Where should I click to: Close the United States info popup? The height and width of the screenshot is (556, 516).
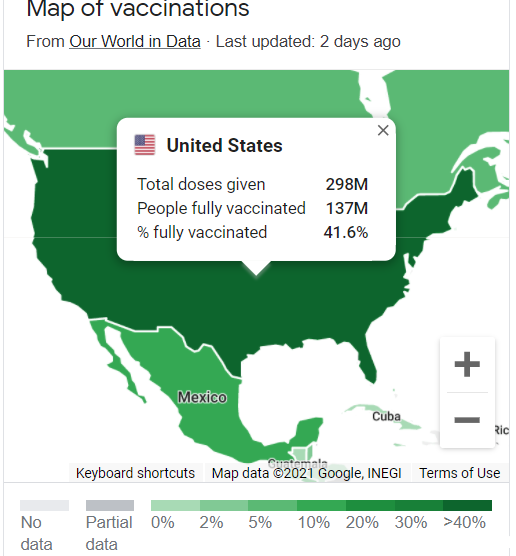[x=383, y=130]
